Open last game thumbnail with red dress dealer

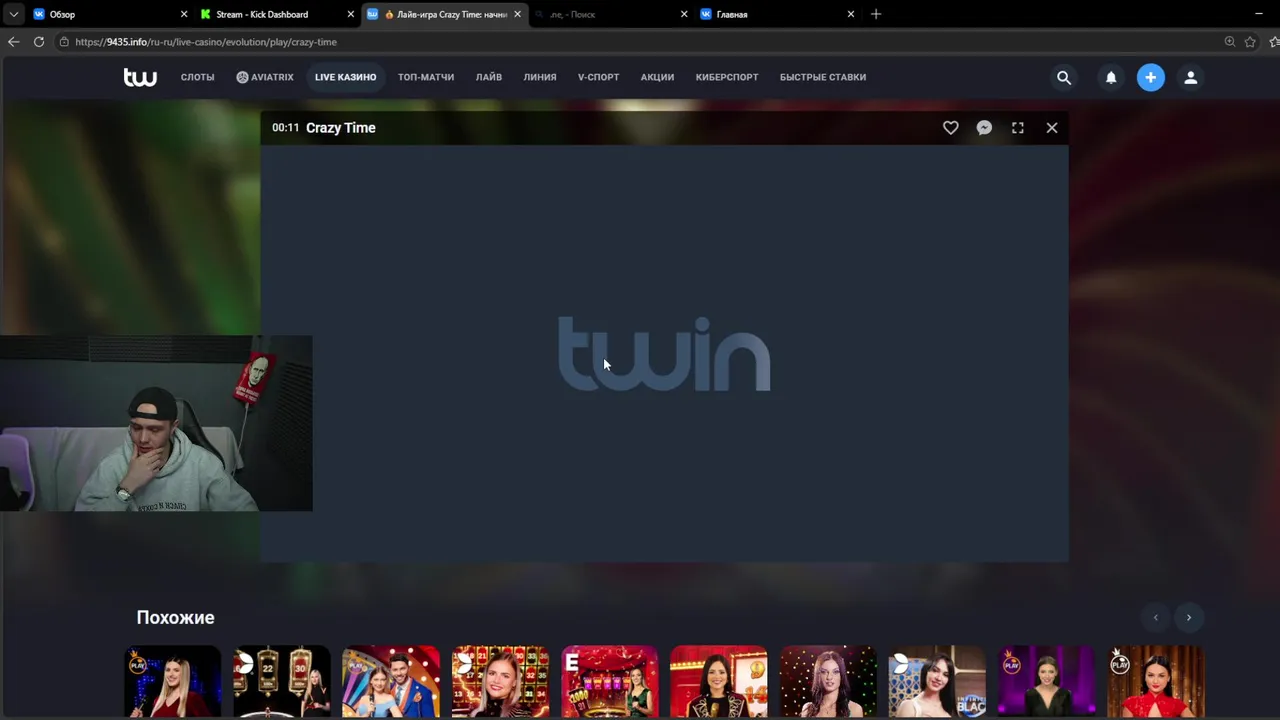(x=1155, y=682)
